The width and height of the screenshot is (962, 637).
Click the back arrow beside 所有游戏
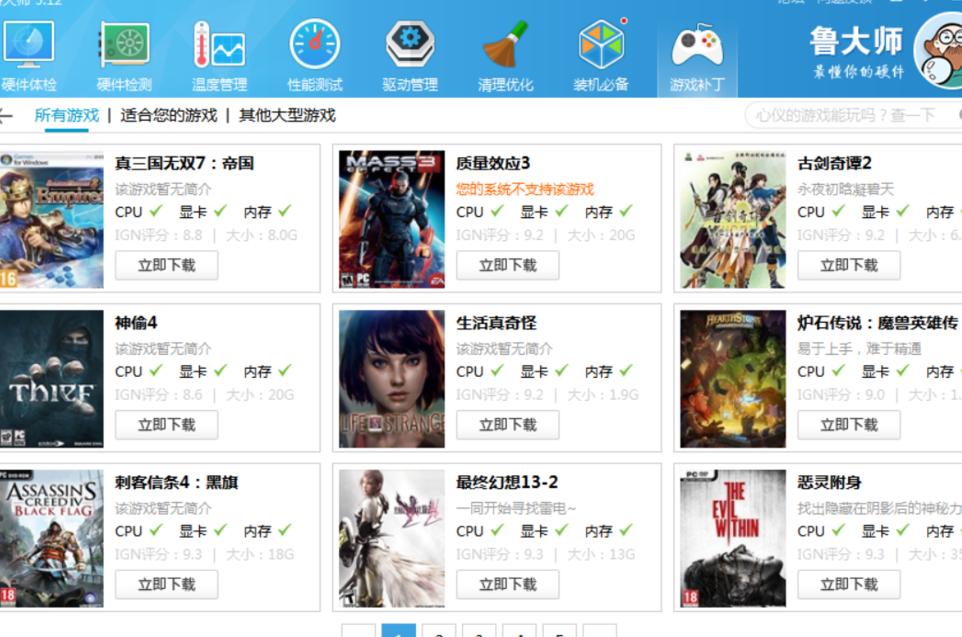click(x=6, y=116)
